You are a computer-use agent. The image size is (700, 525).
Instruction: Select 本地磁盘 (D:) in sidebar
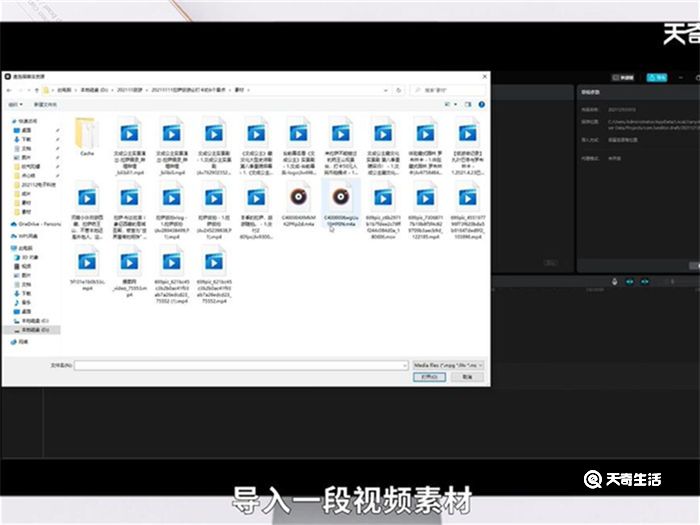coord(31,330)
